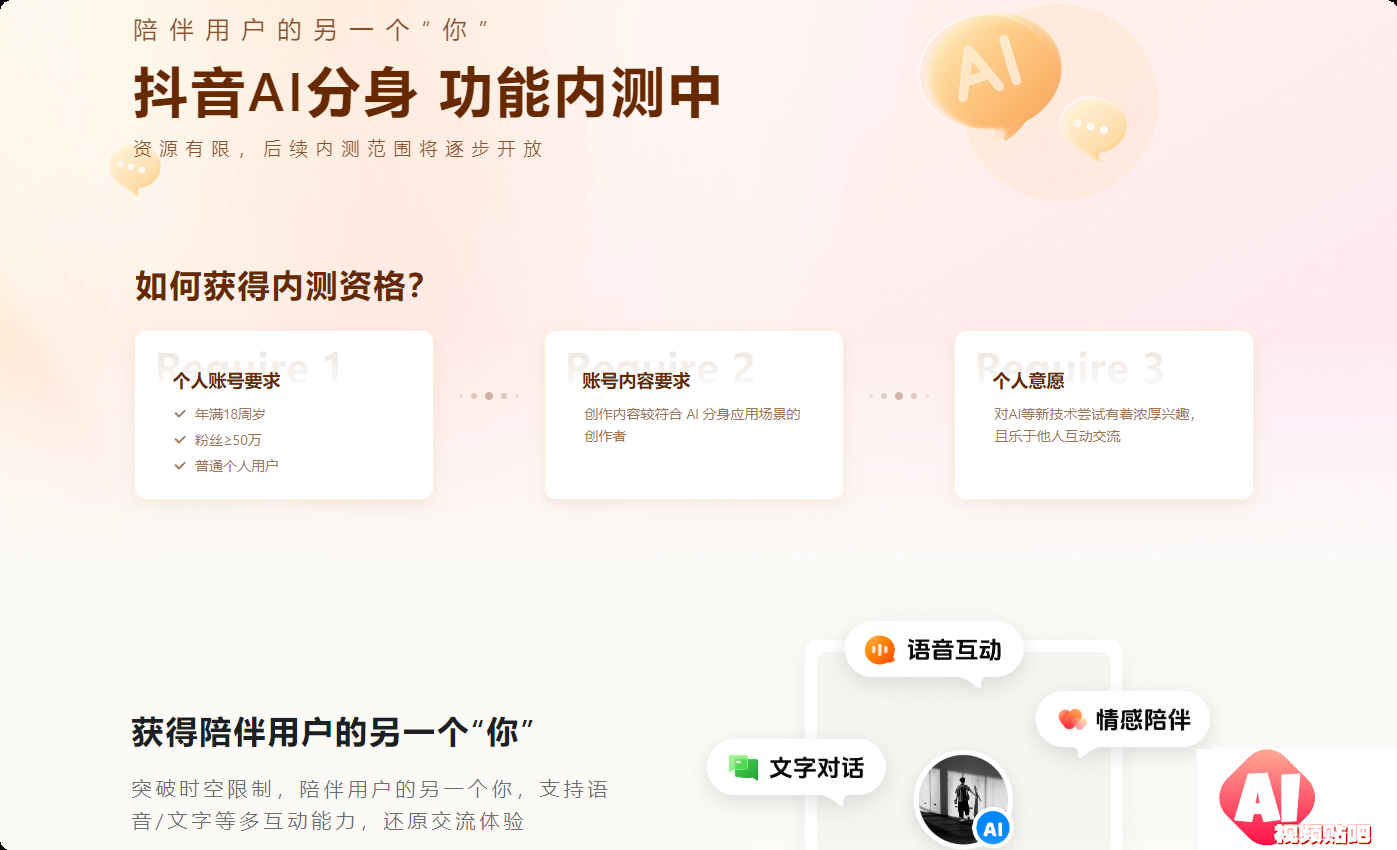The width and height of the screenshot is (1397, 850).
Task: Click the checkmark beside 粉丝≥50万
Action: [x=180, y=439]
